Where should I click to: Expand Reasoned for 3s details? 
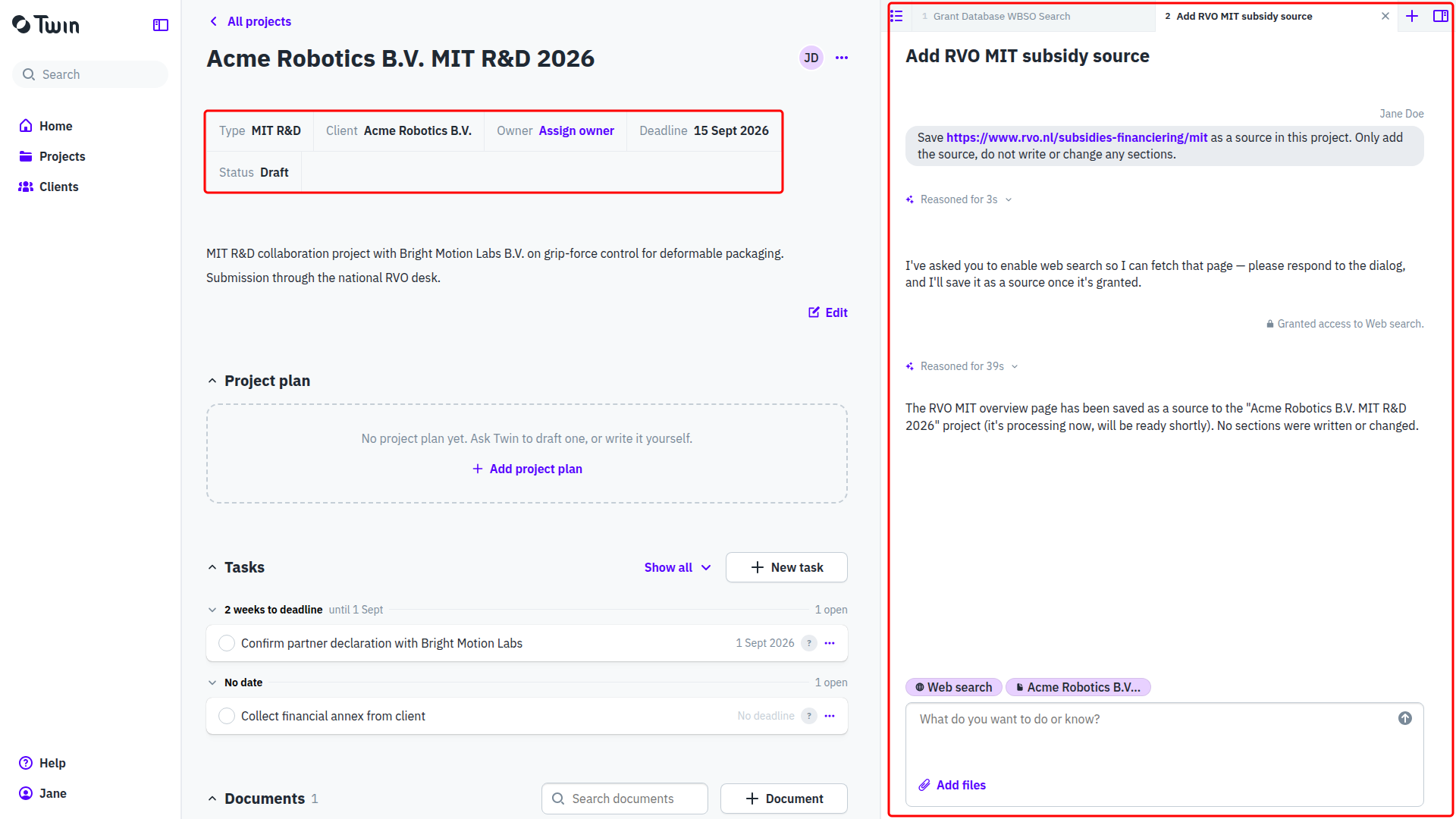[959, 199]
